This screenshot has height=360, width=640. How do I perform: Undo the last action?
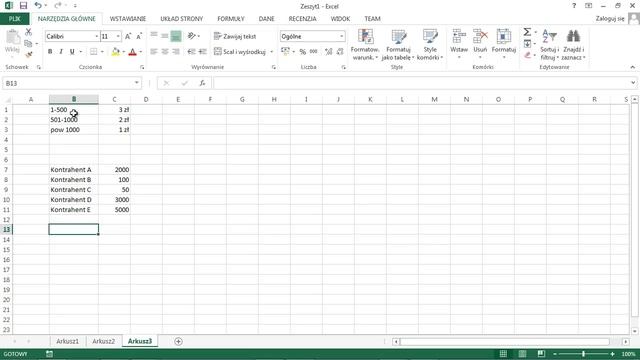click(x=38, y=6)
